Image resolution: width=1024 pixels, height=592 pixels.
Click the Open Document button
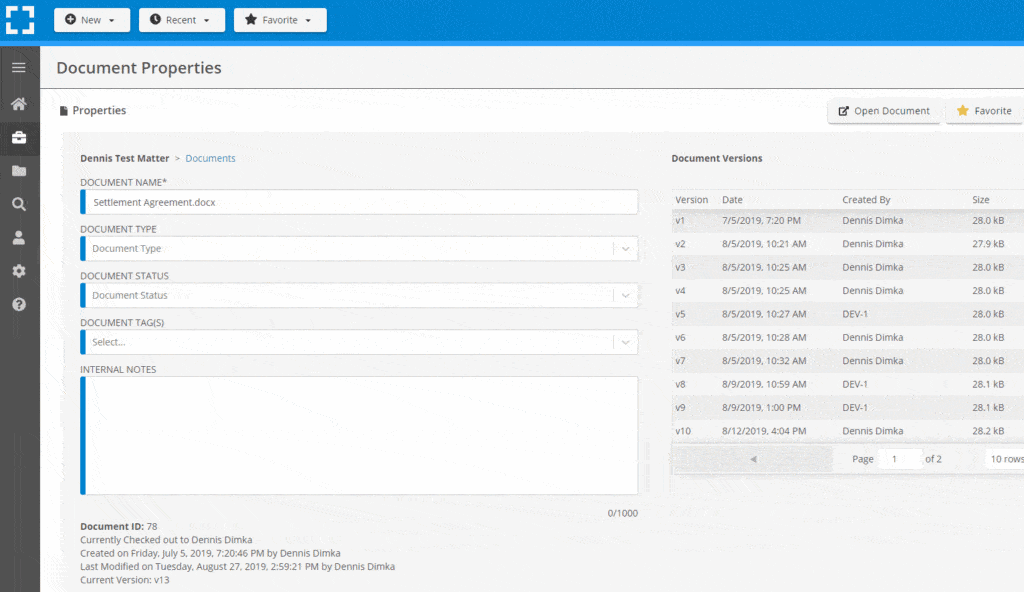point(884,111)
